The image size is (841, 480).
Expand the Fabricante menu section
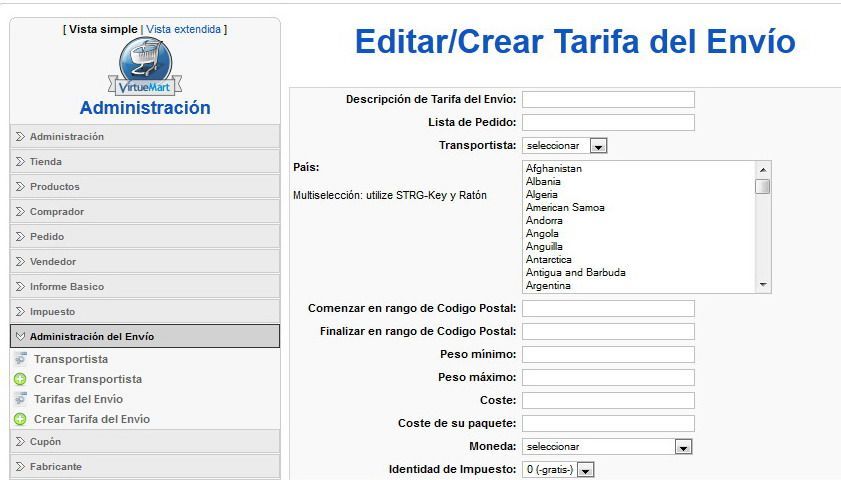pos(145,467)
